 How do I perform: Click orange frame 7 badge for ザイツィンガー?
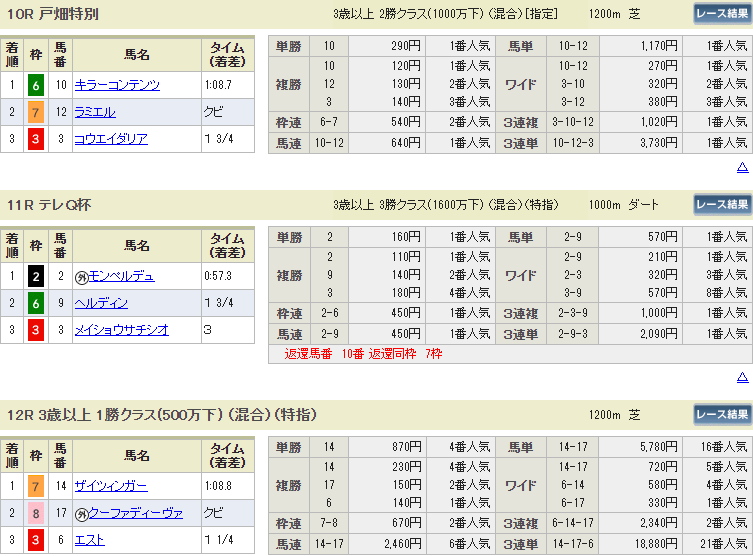(x=36, y=486)
